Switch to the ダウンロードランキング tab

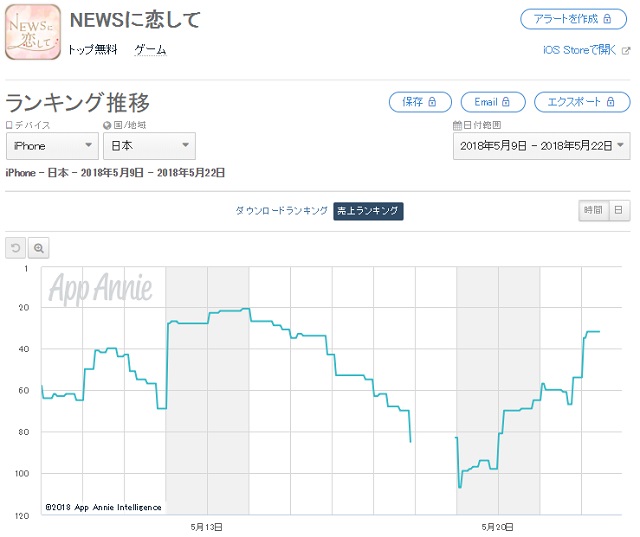point(281,211)
